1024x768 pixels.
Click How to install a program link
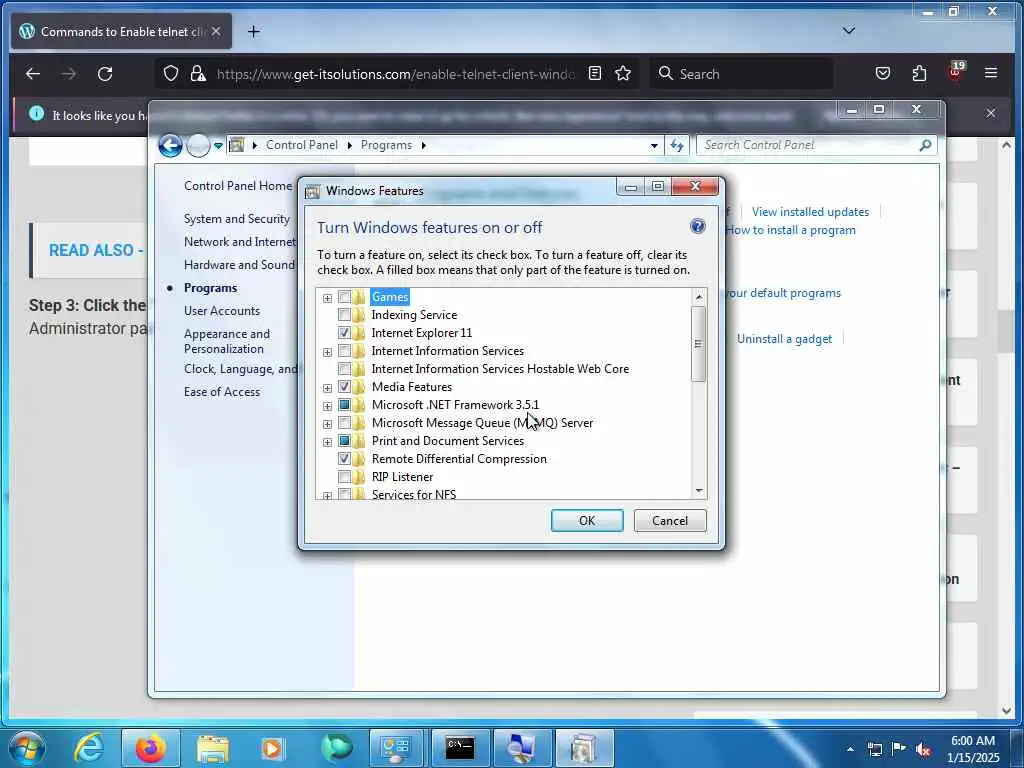(790, 230)
